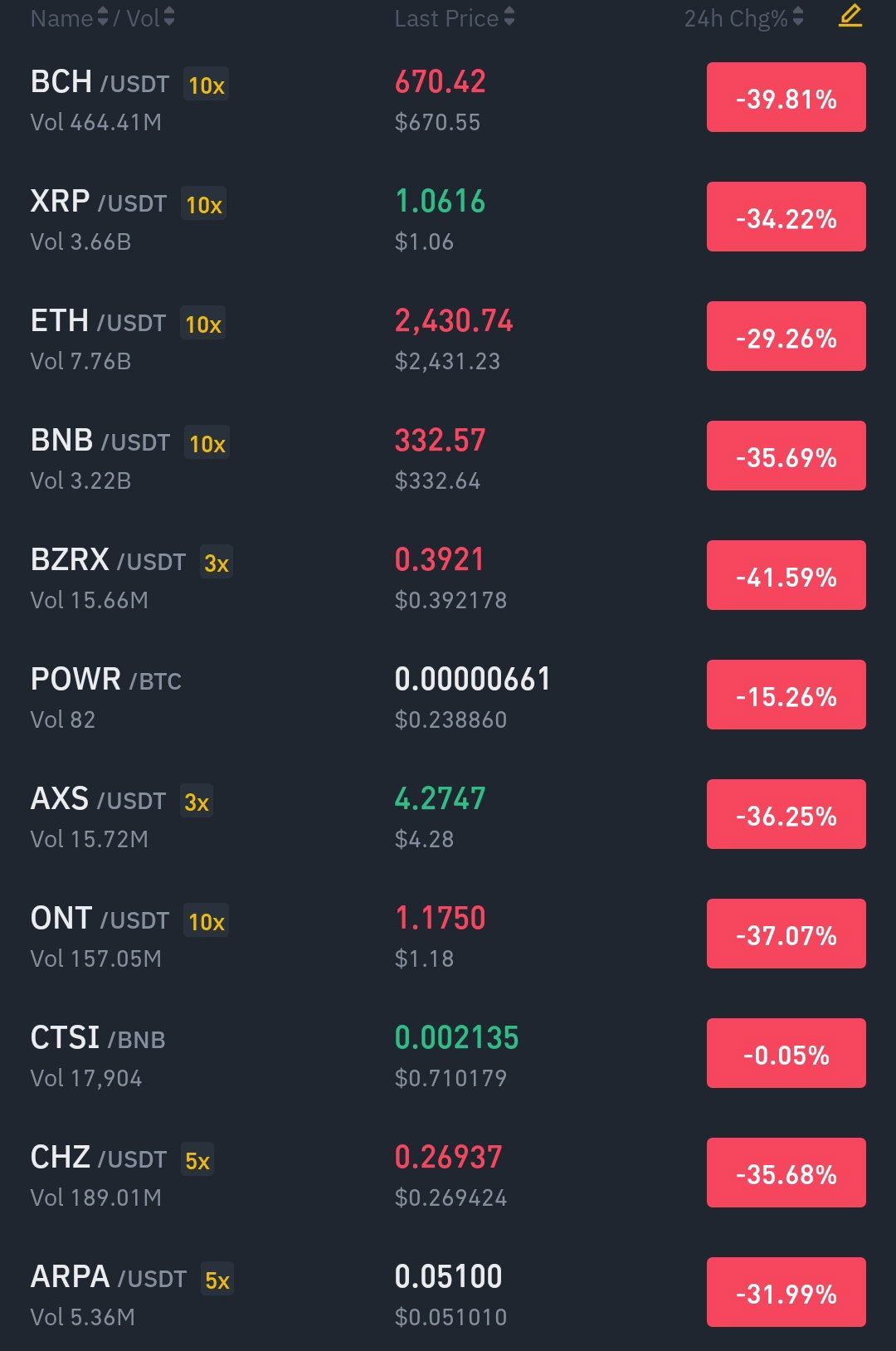This screenshot has height=1351, width=896.
Task: Sort by Last Price column header
Action: [455, 17]
